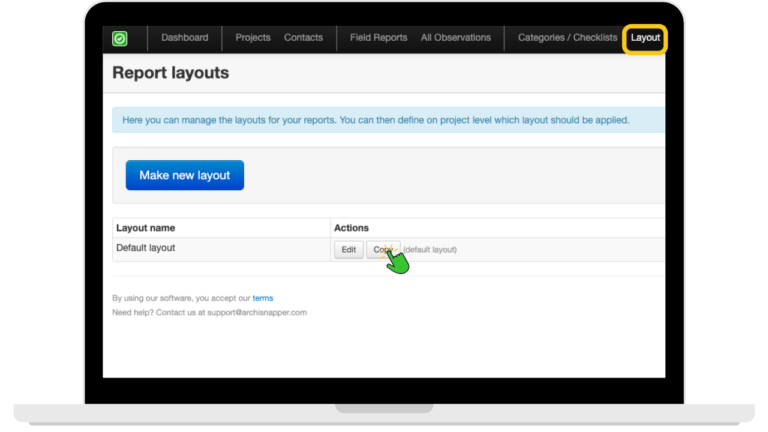
Task: Click the blue info banner about managing layouts
Action: coord(388,120)
